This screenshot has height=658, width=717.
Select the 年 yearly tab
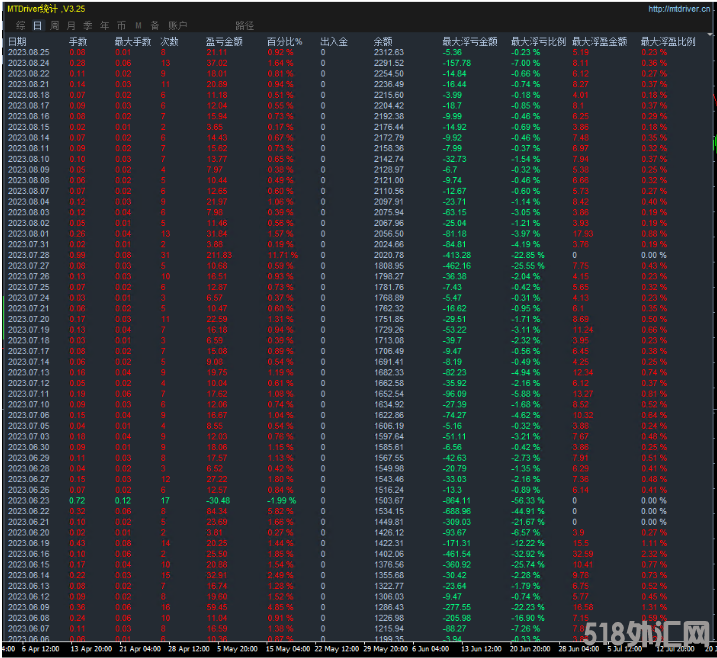click(x=104, y=24)
